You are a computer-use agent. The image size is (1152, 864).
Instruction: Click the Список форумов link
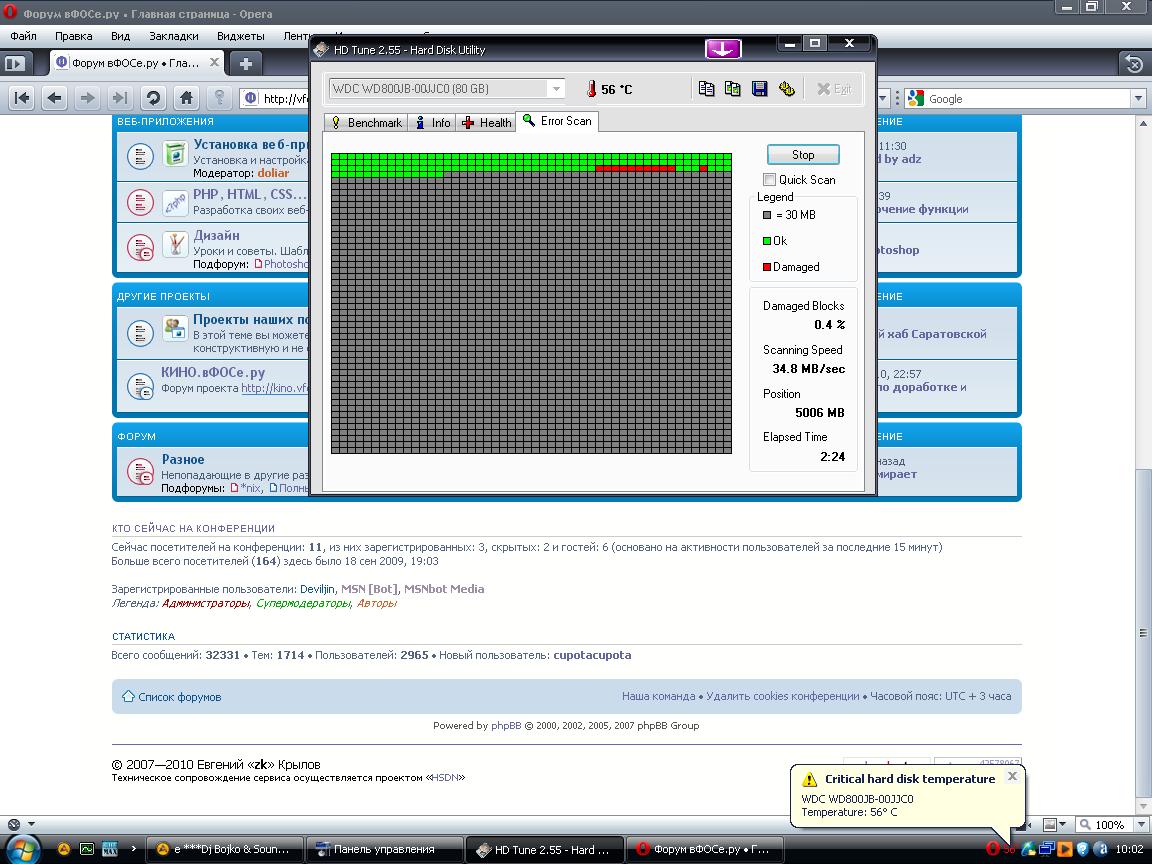pos(179,697)
